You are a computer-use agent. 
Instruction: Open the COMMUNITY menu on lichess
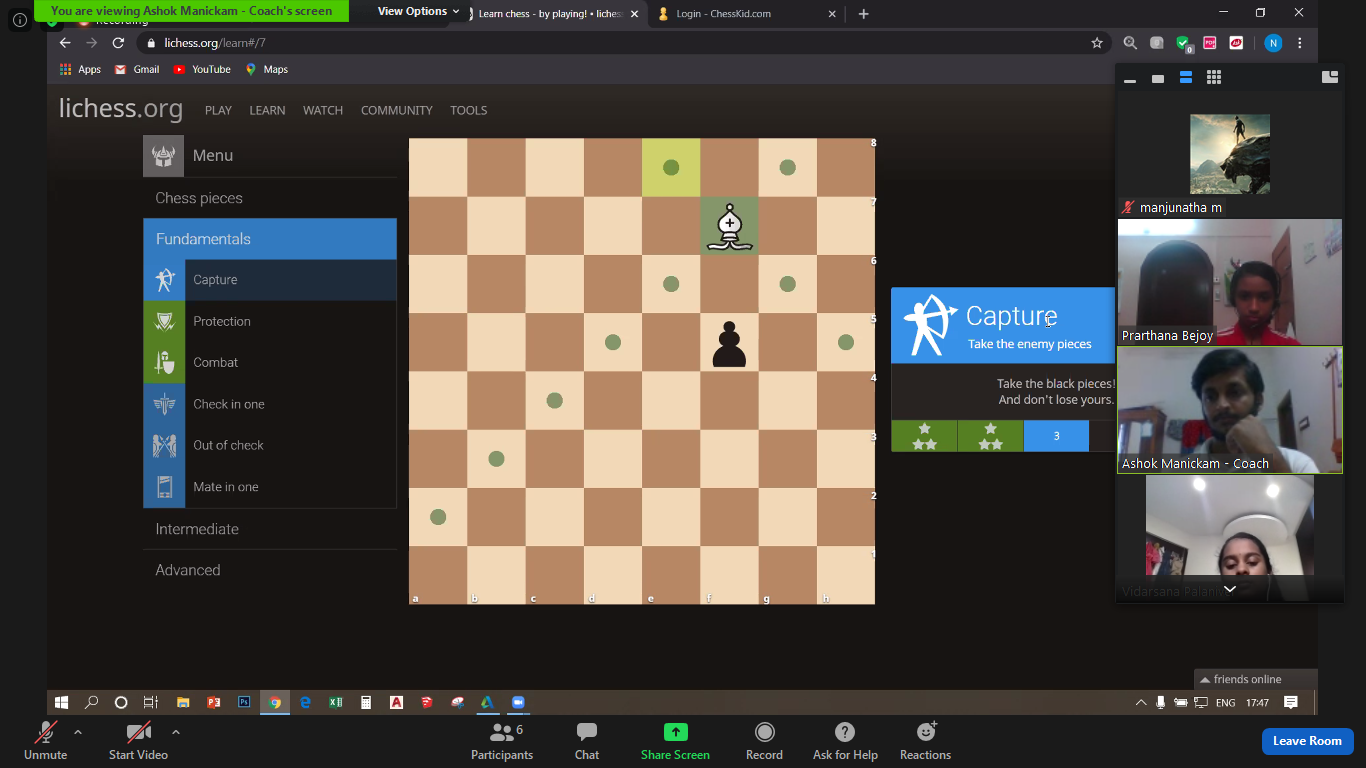pyautogui.click(x=396, y=110)
